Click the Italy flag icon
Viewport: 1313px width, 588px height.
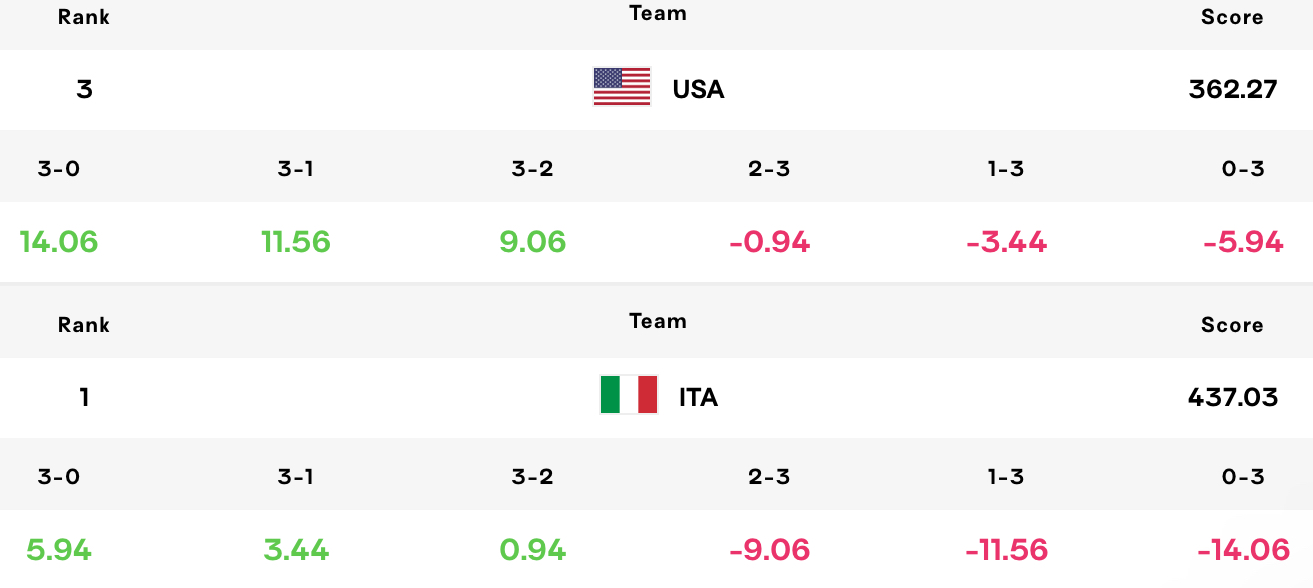click(629, 395)
